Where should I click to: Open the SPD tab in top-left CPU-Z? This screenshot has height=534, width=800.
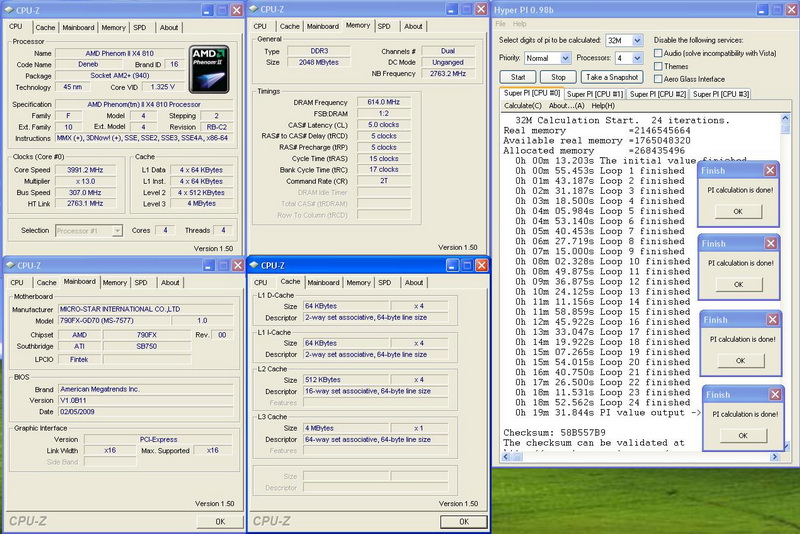[x=140, y=28]
